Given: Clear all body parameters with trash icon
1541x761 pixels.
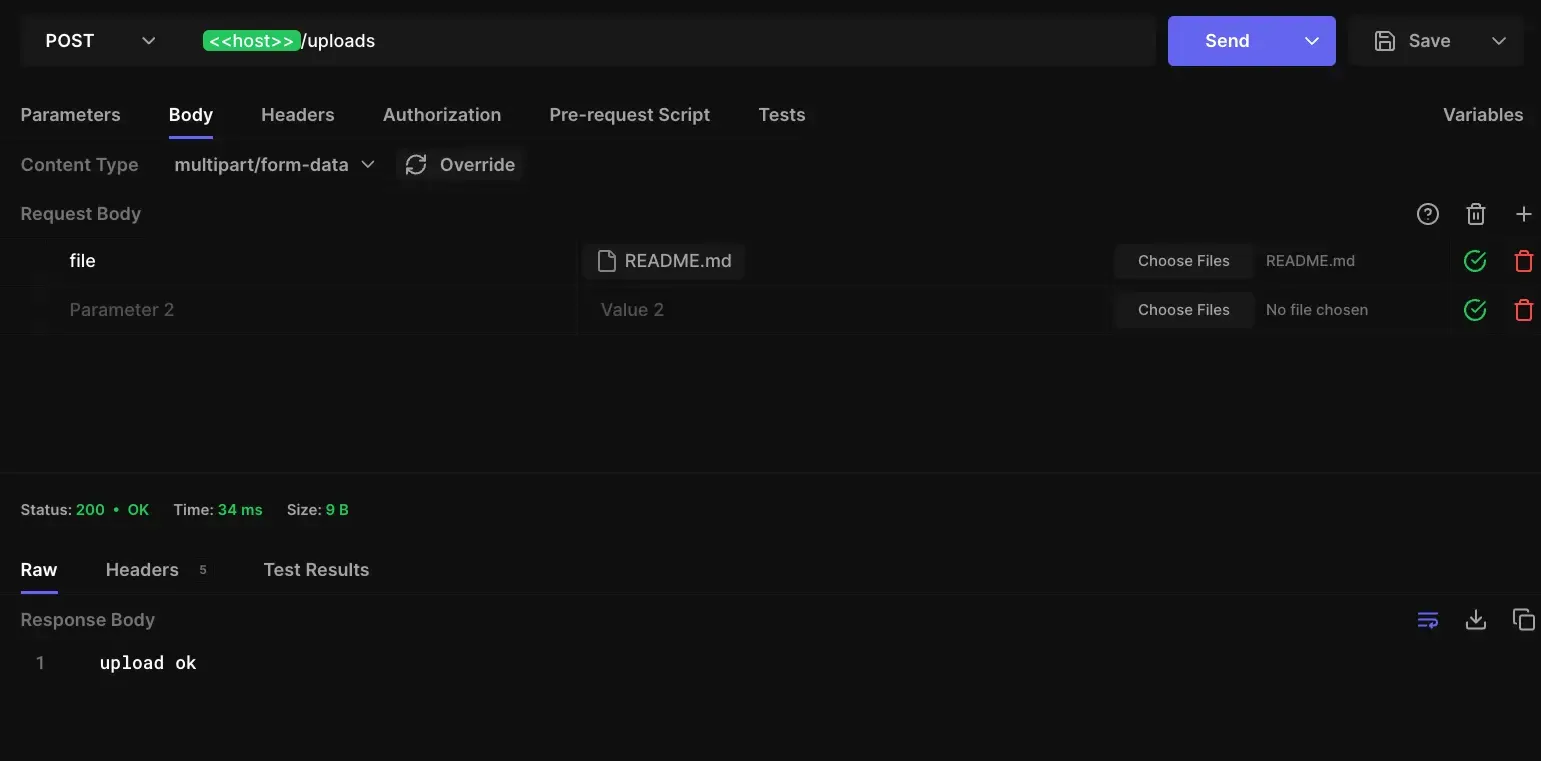Looking at the screenshot, I should pos(1476,214).
